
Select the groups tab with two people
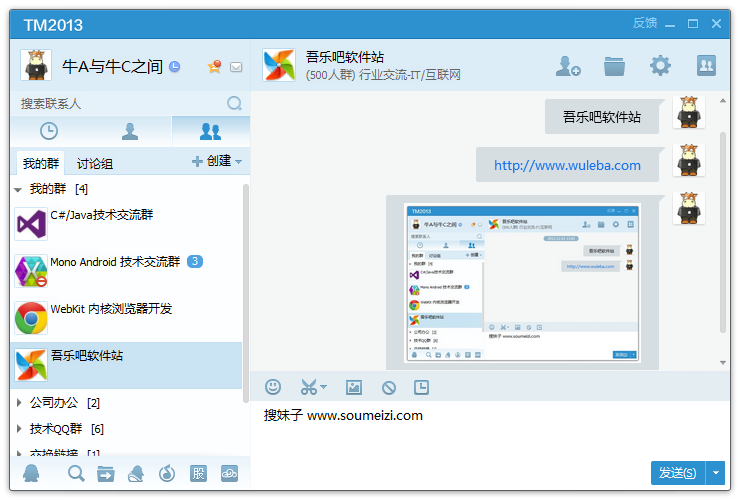(210, 131)
